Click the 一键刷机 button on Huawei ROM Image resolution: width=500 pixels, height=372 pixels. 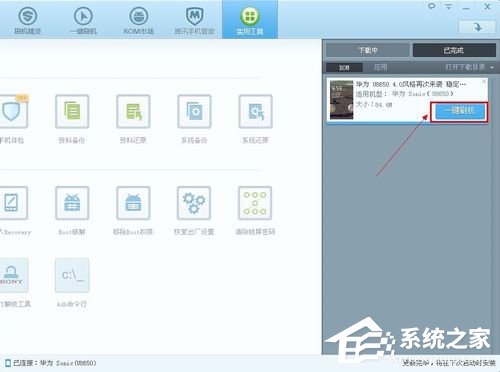coord(459,112)
